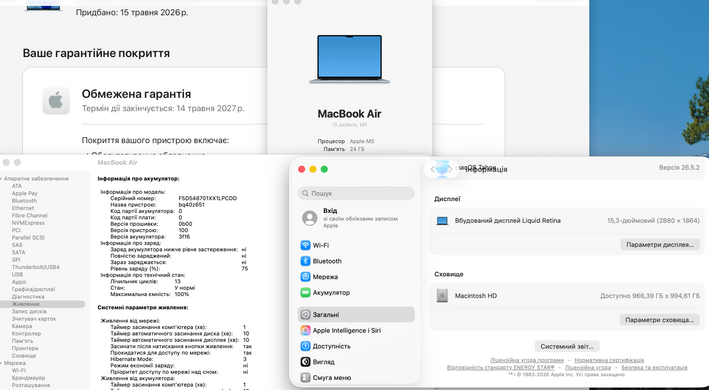Image resolution: width=709 pixels, height=390 pixels.
Task: Select Parallel SCSI in hardware list
Action: (x=28, y=238)
